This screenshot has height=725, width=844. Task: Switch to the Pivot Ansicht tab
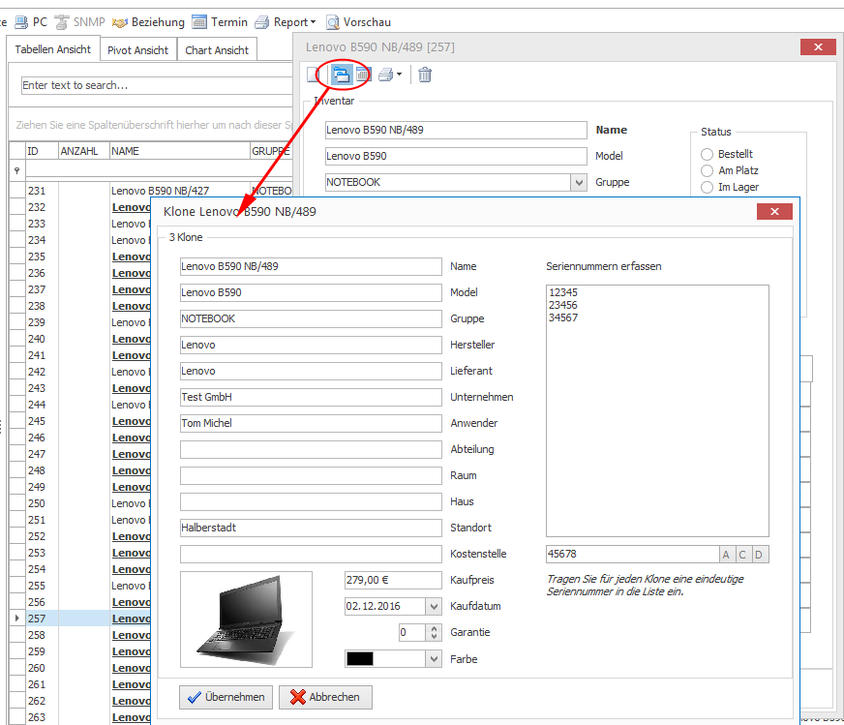pyautogui.click(x=138, y=50)
